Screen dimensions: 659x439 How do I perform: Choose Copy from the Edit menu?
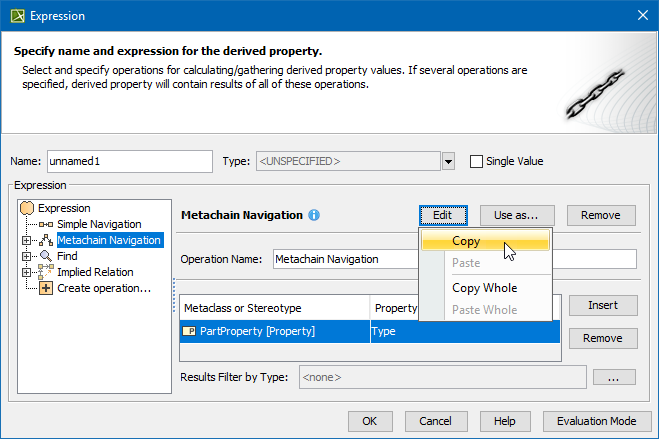[x=466, y=241]
